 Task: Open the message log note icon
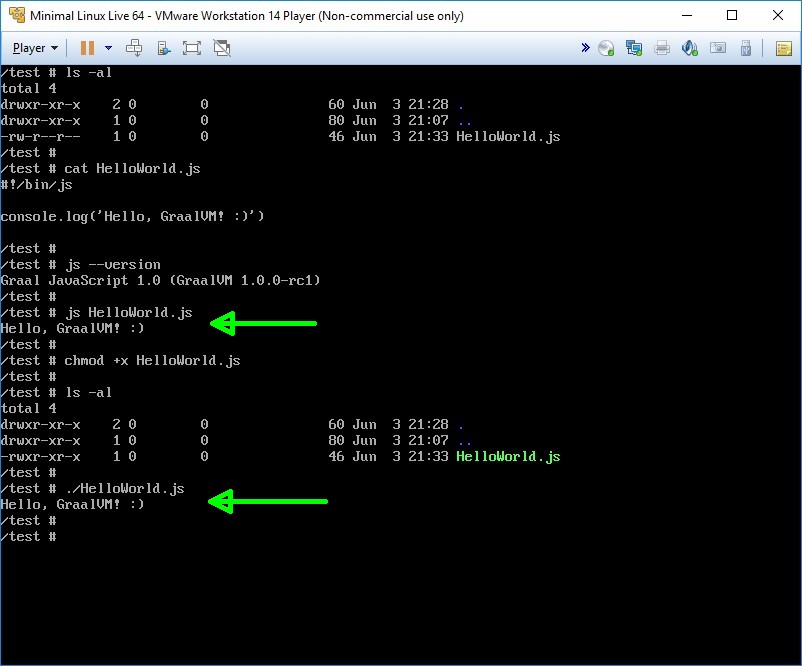782,48
